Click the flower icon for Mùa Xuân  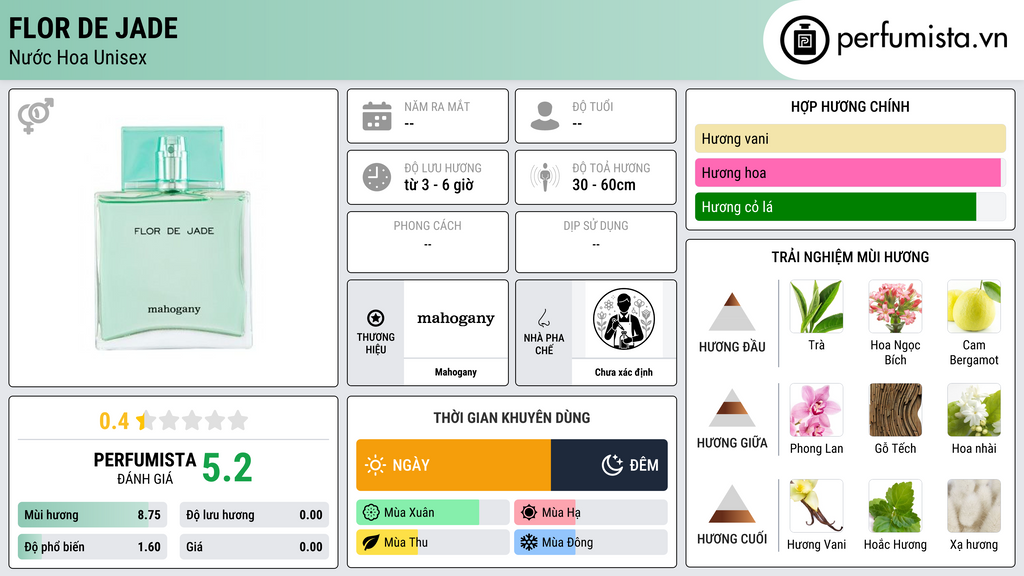click(371, 513)
